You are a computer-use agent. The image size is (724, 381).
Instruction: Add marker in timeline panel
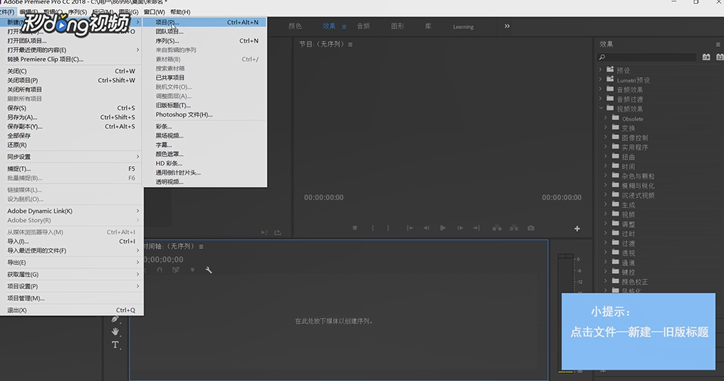pyautogui.click(x=193, y=270)
